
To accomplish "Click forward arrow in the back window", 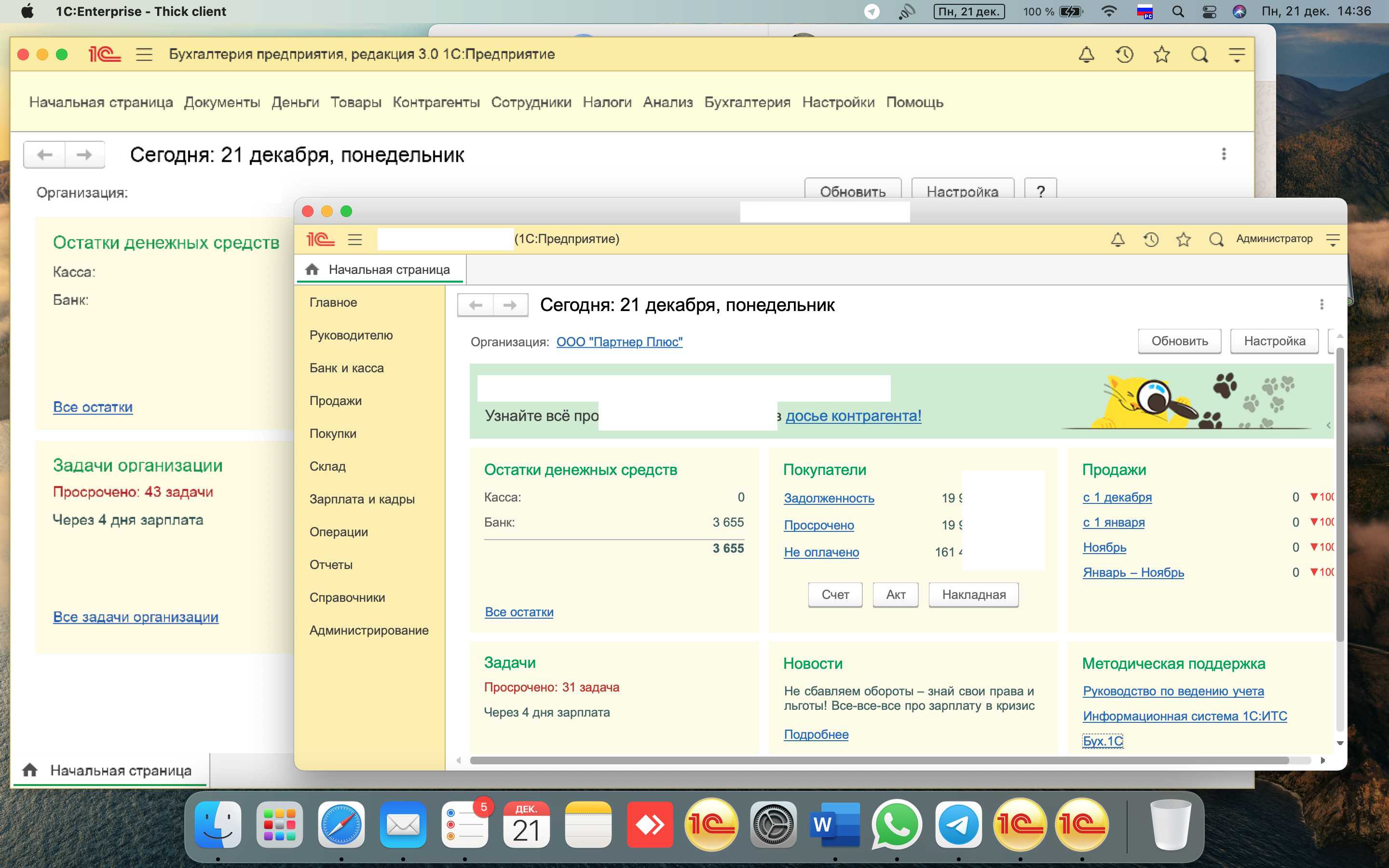I will tap(84, 154).
